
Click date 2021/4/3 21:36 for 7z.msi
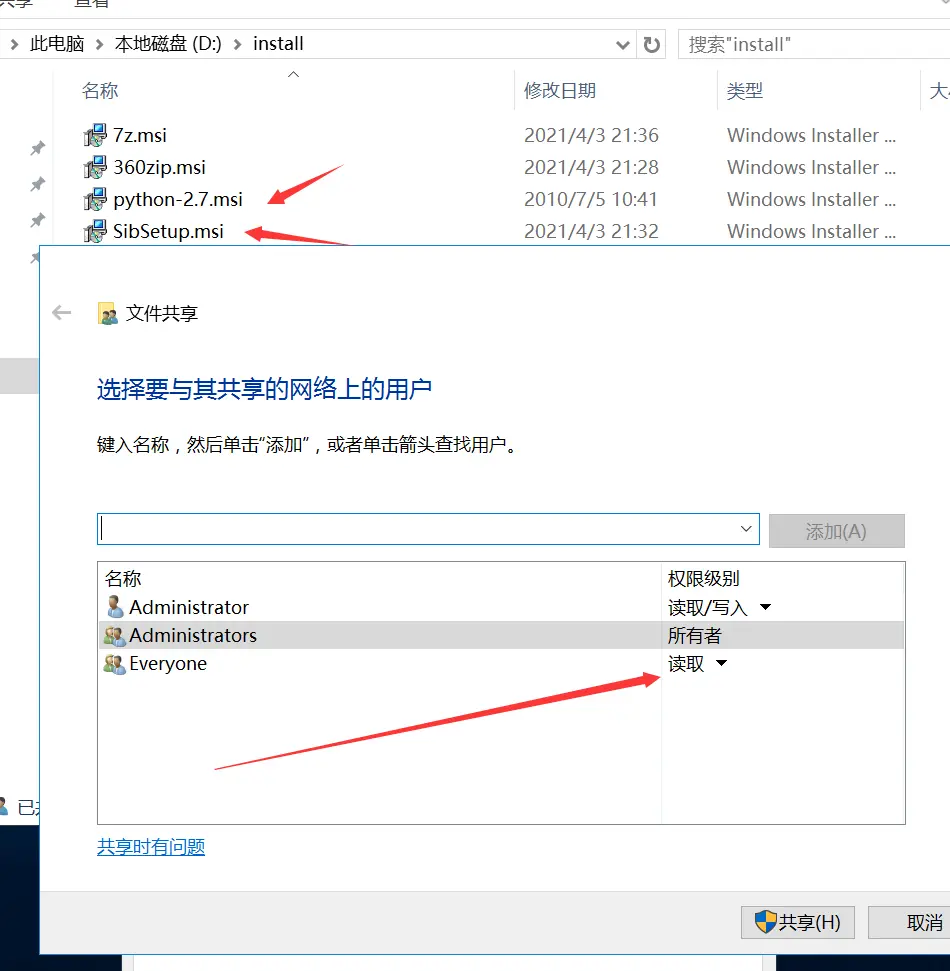(x=591, y=135)
